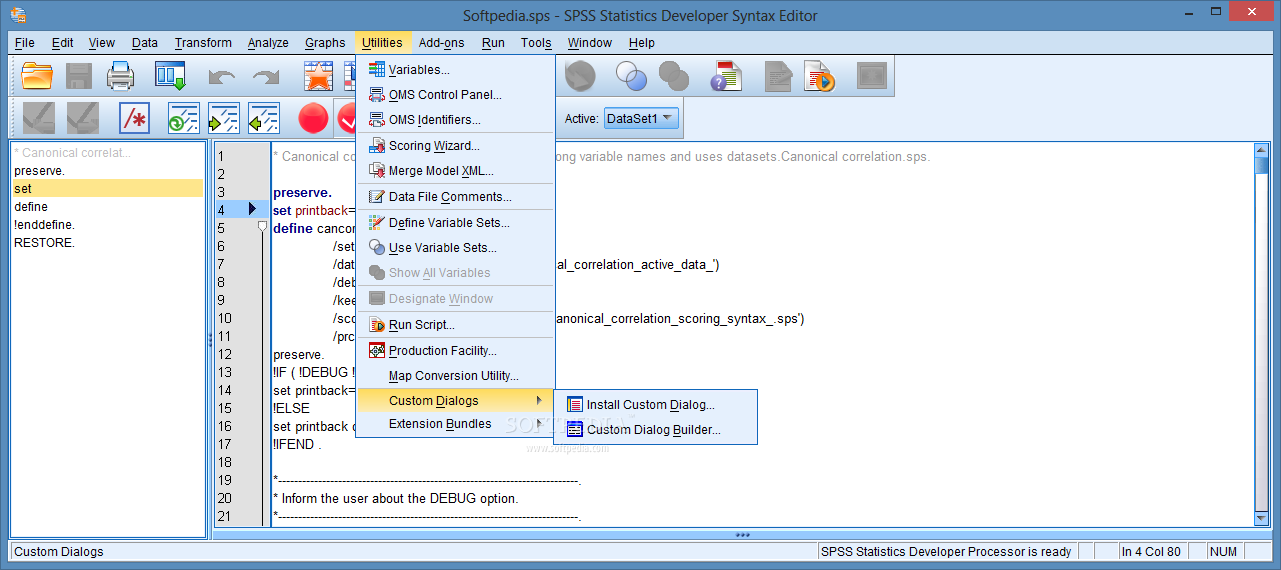
Task: Click line number 12 in the gutter
Action: (x=225, y=354)
